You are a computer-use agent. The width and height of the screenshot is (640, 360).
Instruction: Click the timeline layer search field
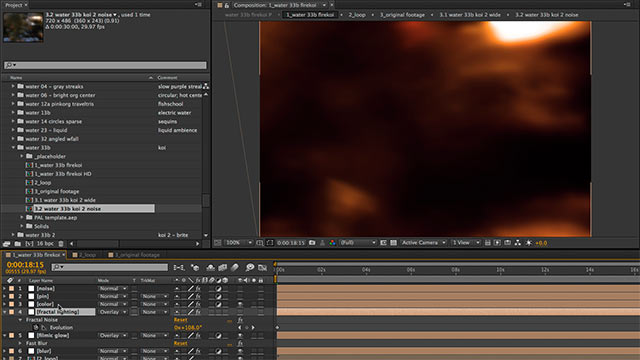pos(109,267)
